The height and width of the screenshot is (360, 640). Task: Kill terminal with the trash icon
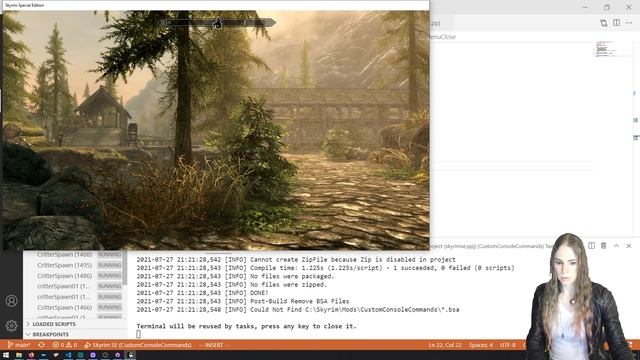tap(604, 246)
